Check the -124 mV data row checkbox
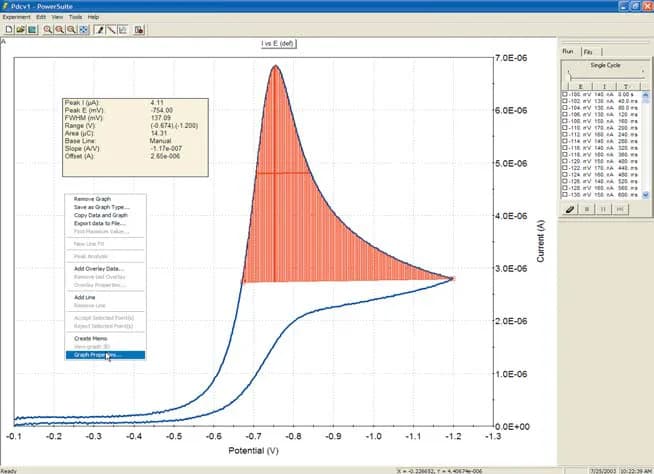 565,175
